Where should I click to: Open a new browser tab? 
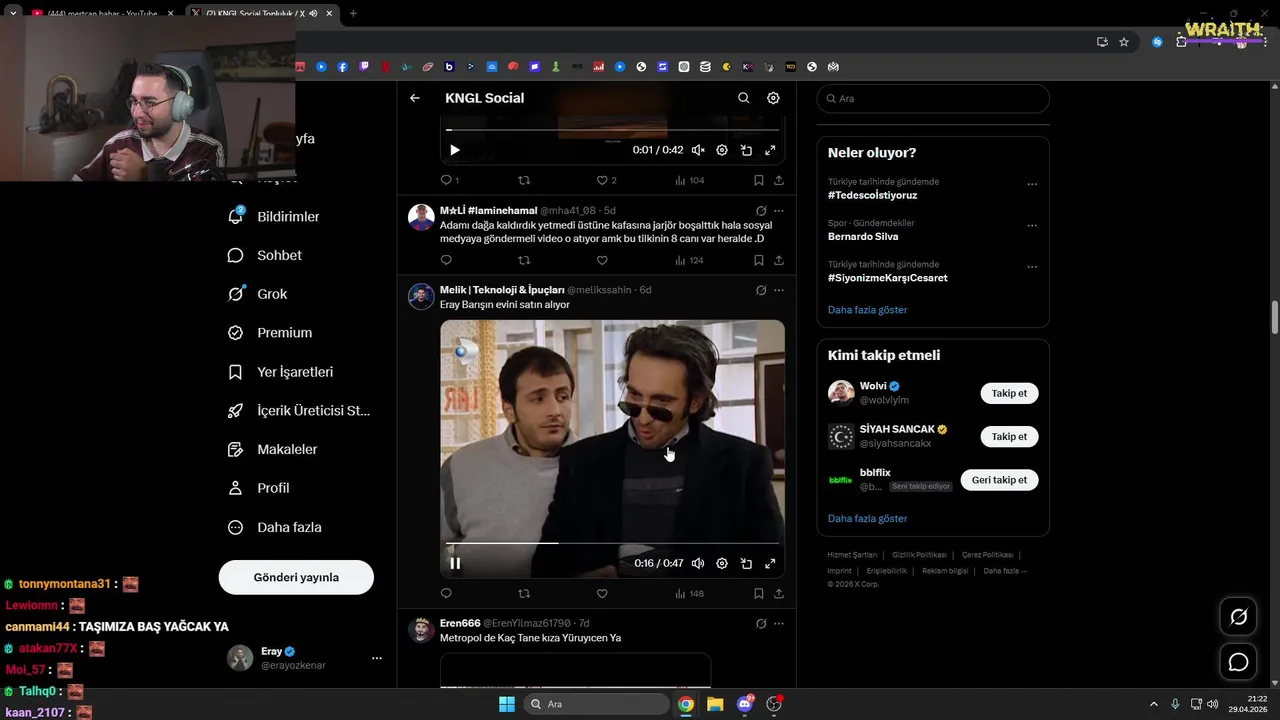(353, 13)
